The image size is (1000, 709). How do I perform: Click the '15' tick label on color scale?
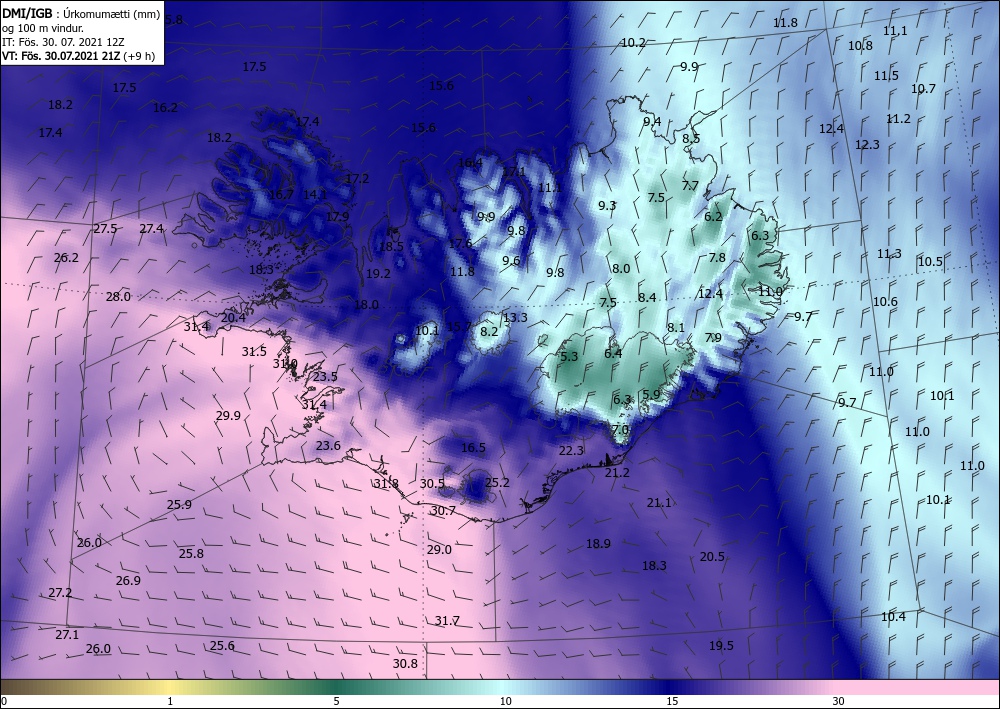(672, 701)
